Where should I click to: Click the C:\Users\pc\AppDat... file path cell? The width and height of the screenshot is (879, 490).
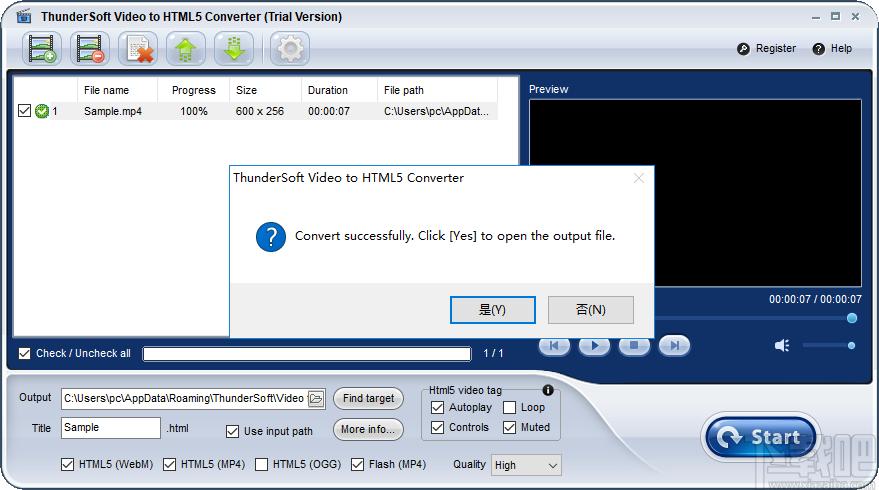[436, 111]
